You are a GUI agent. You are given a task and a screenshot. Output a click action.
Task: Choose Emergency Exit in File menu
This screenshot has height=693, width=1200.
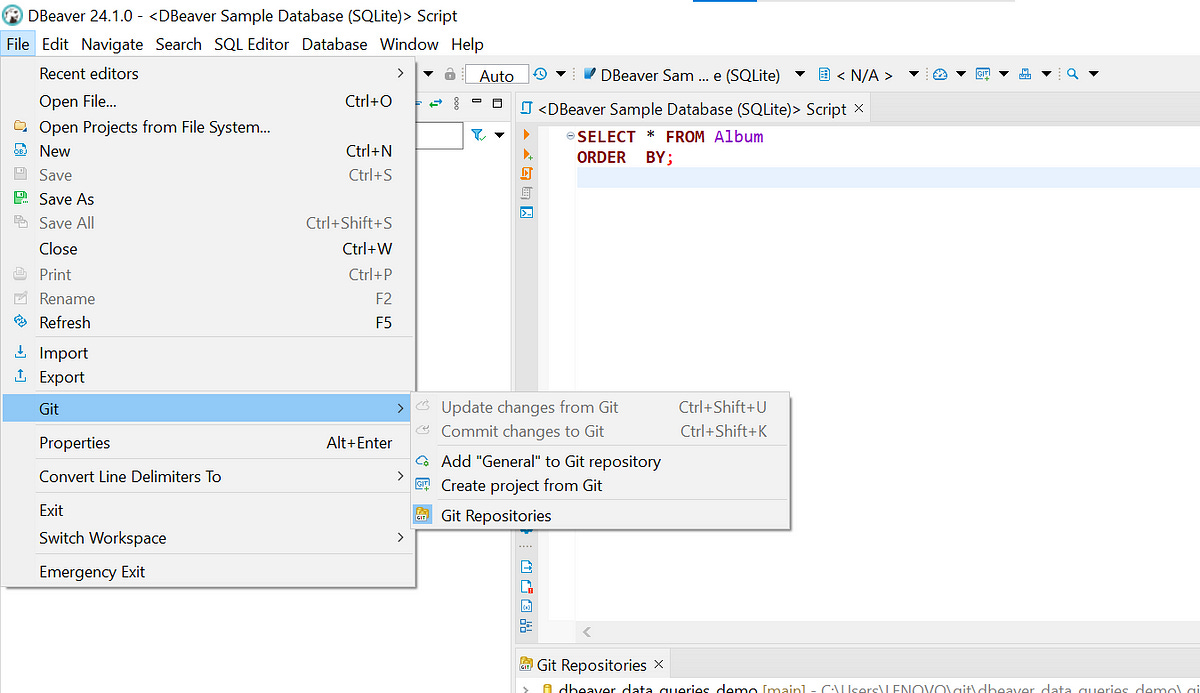(x=208, y=572)
